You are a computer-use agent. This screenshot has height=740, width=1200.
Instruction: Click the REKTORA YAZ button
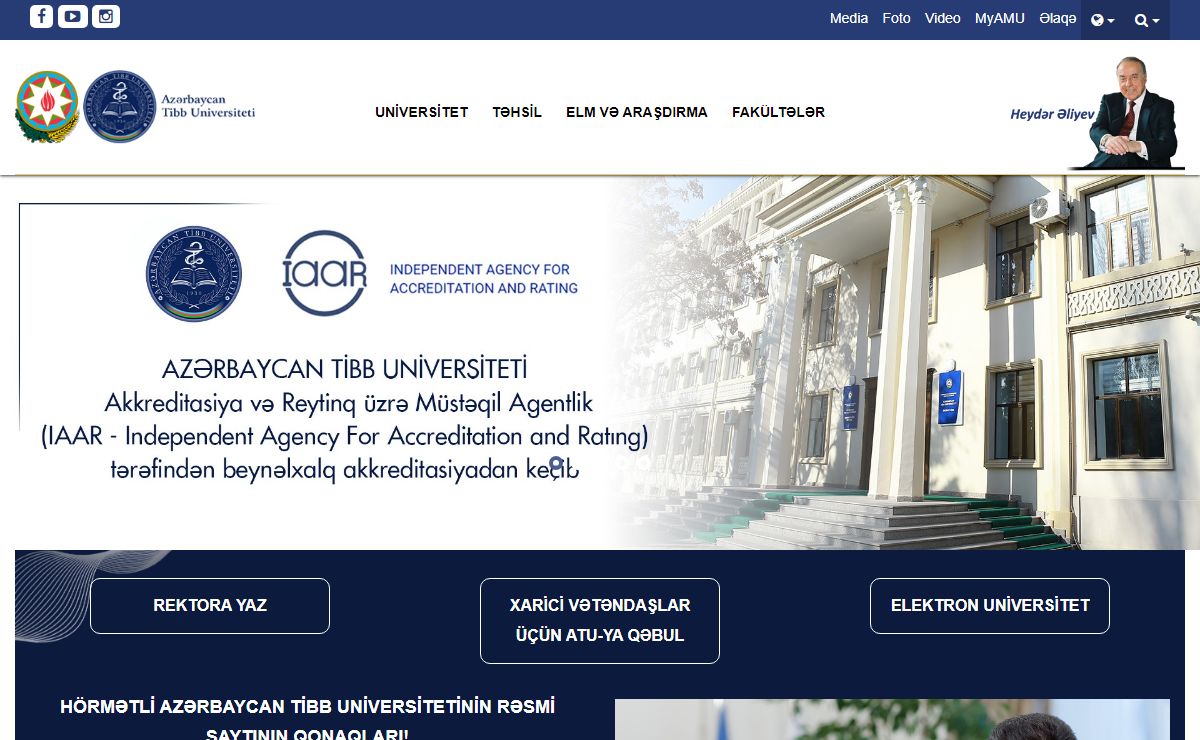click(210, 606)
